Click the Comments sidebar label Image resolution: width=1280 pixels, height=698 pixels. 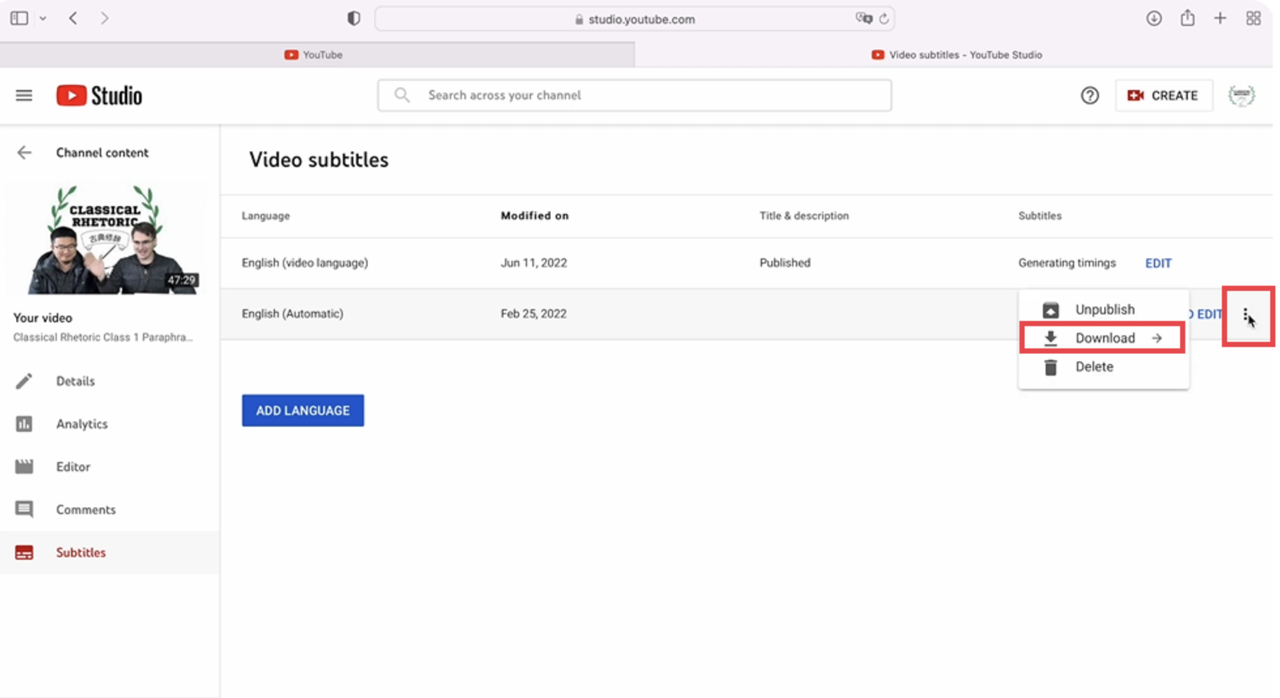(86, 510)
